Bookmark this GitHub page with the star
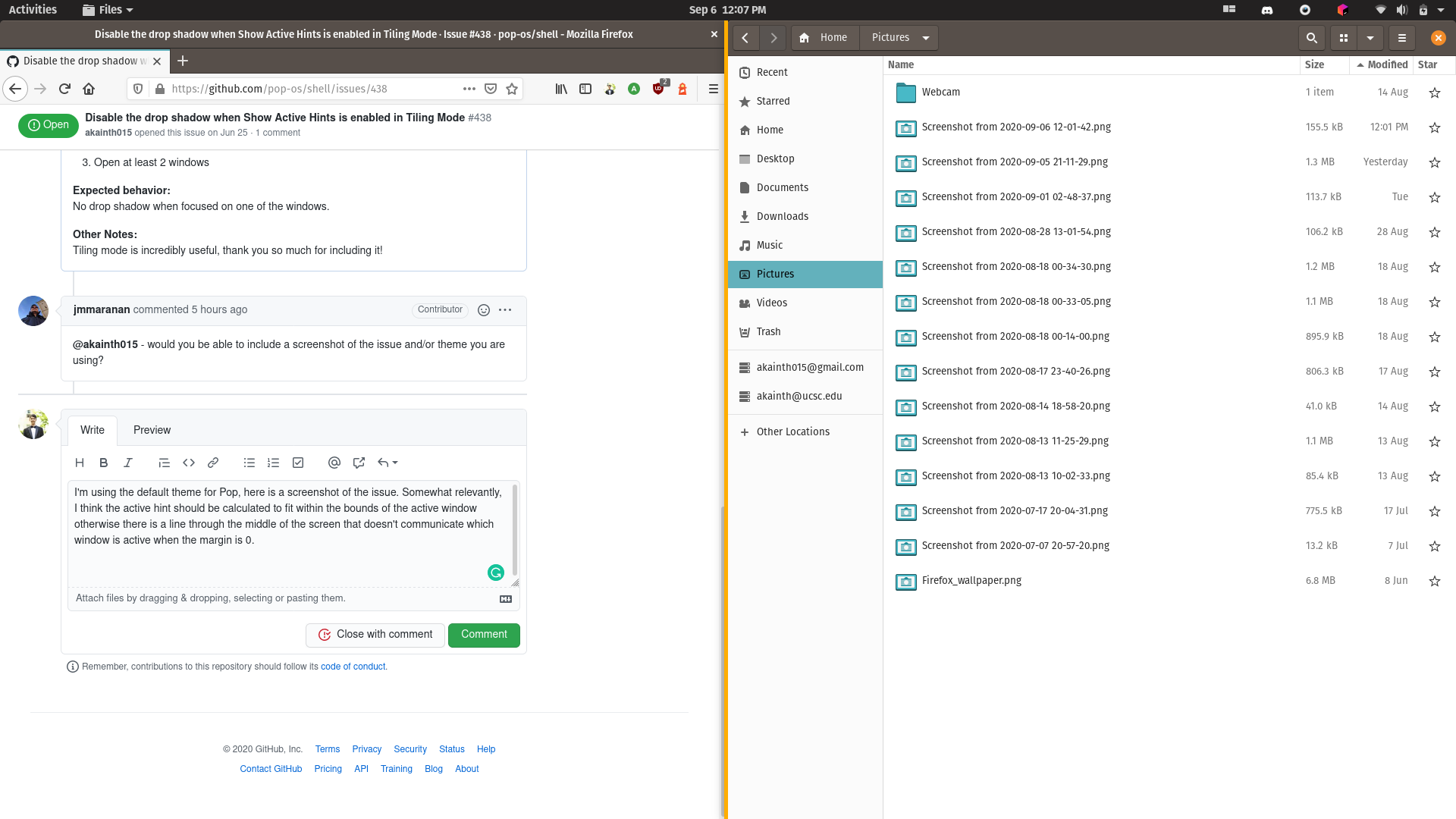Screen dimensions: 1456x819 [513, 89]
